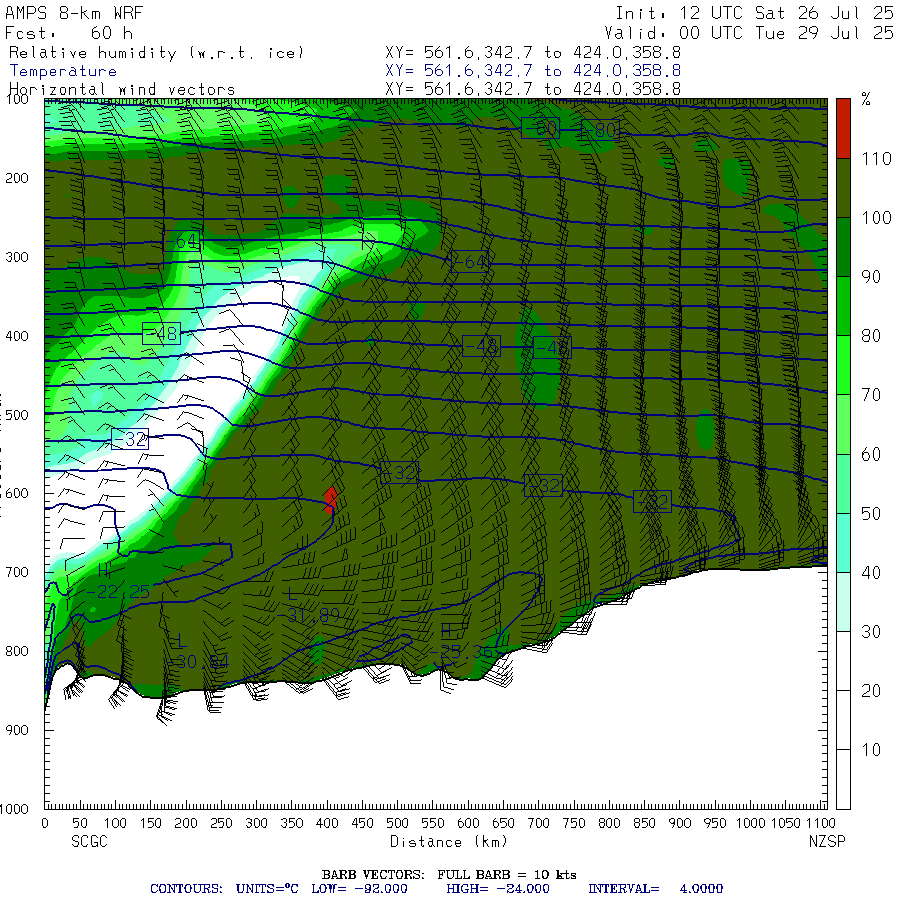This screenshot has width=900, height=900.
Task: Click the blue "Temperature" legend label
Action: click(63, 71)
